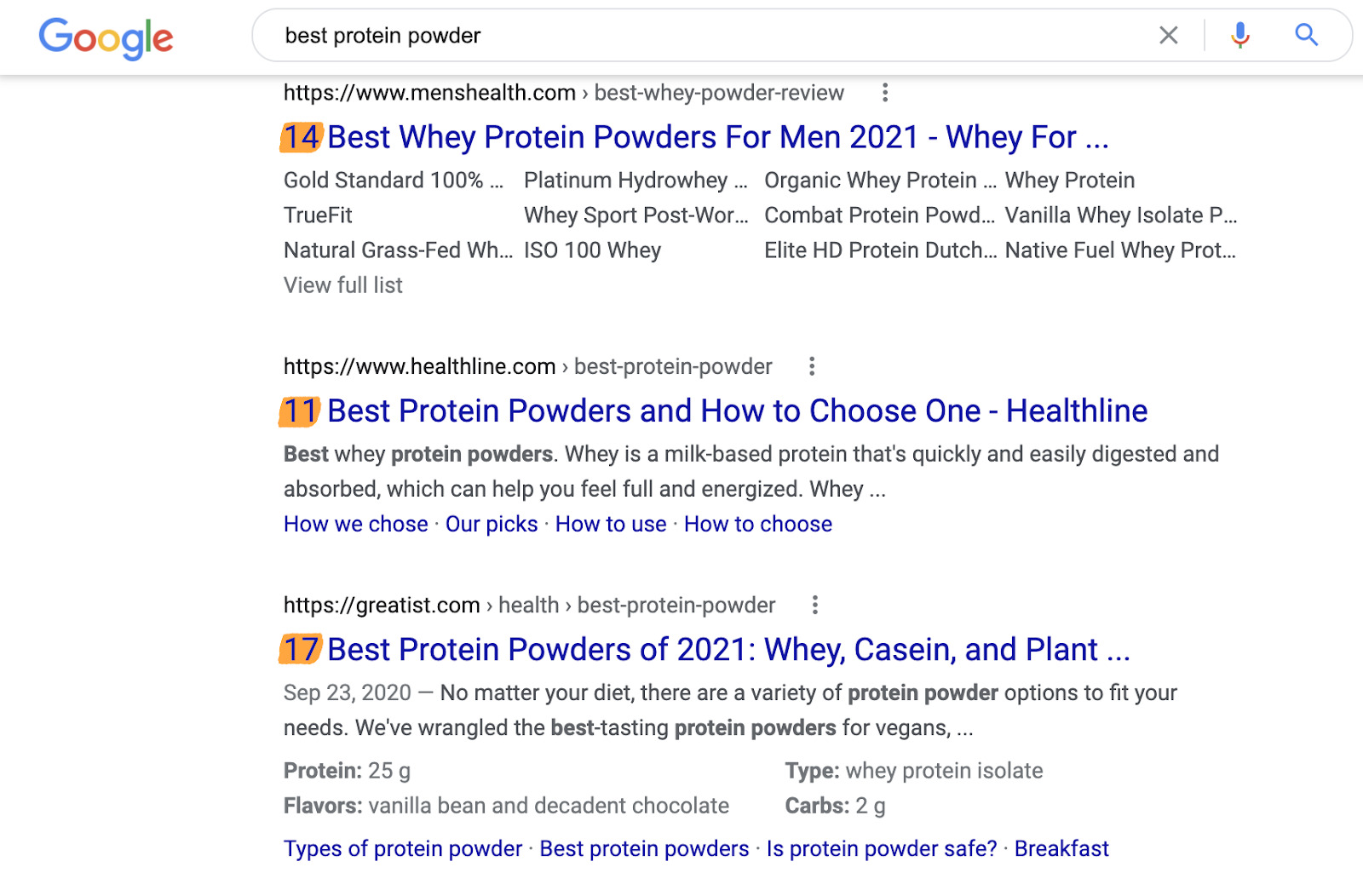The width and height of the screenshot is (1363, 896).
Task: Go to How to choose sitelink
Action: point(757,524)
